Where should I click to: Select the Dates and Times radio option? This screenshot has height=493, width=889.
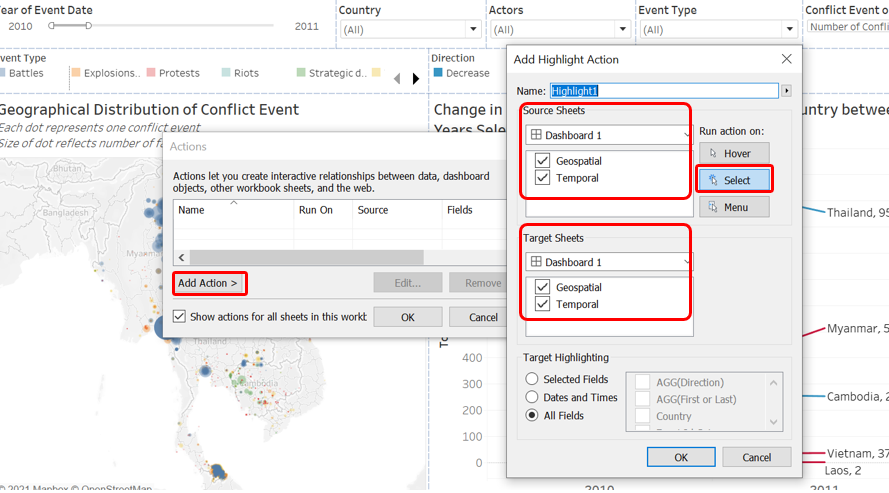(532, 397)
